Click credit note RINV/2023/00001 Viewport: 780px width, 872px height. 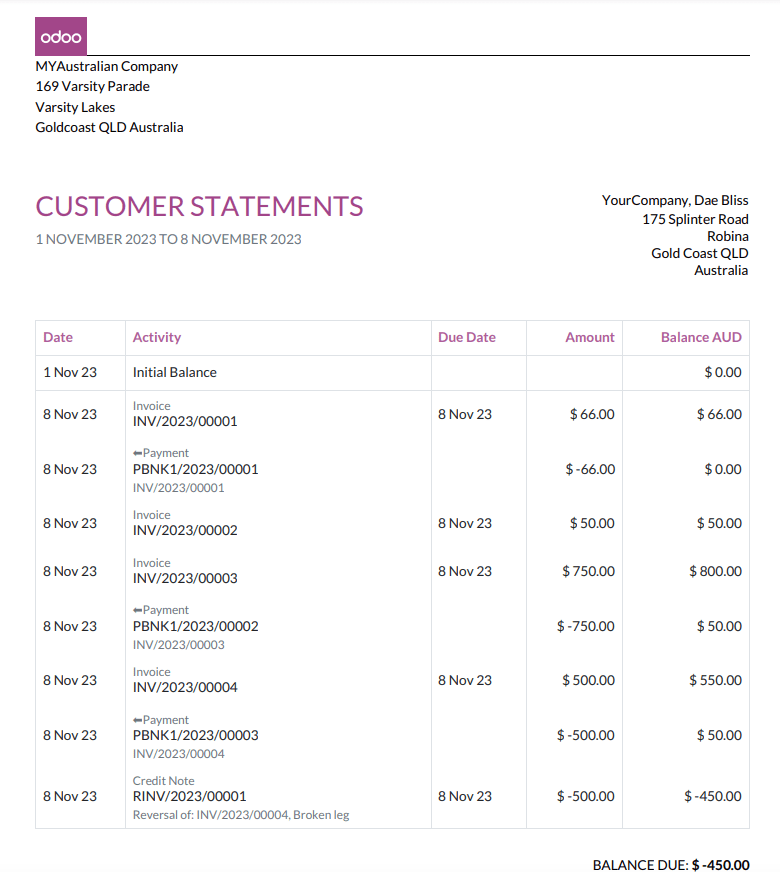pos(189,797)
